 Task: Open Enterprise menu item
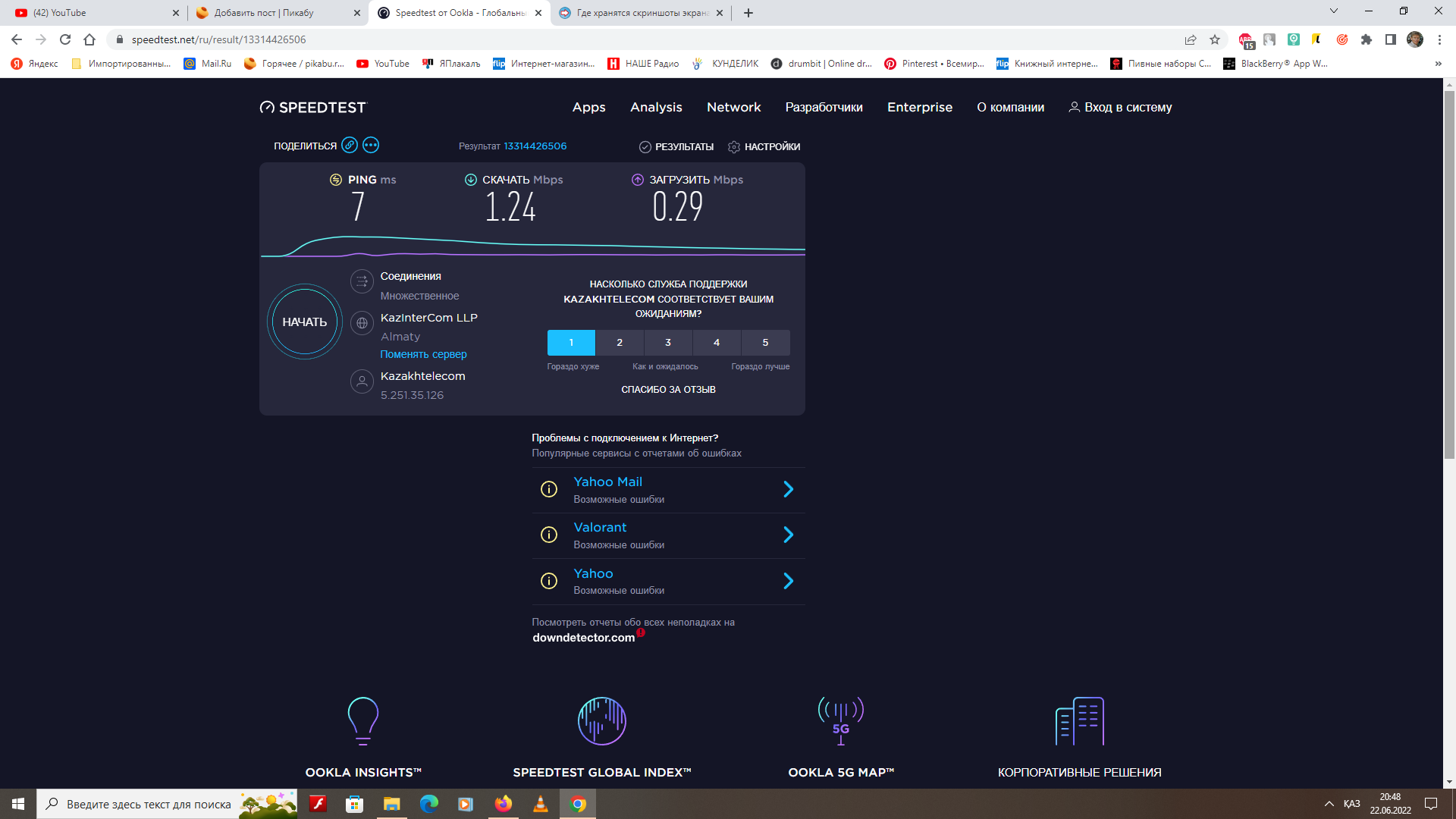920,108
